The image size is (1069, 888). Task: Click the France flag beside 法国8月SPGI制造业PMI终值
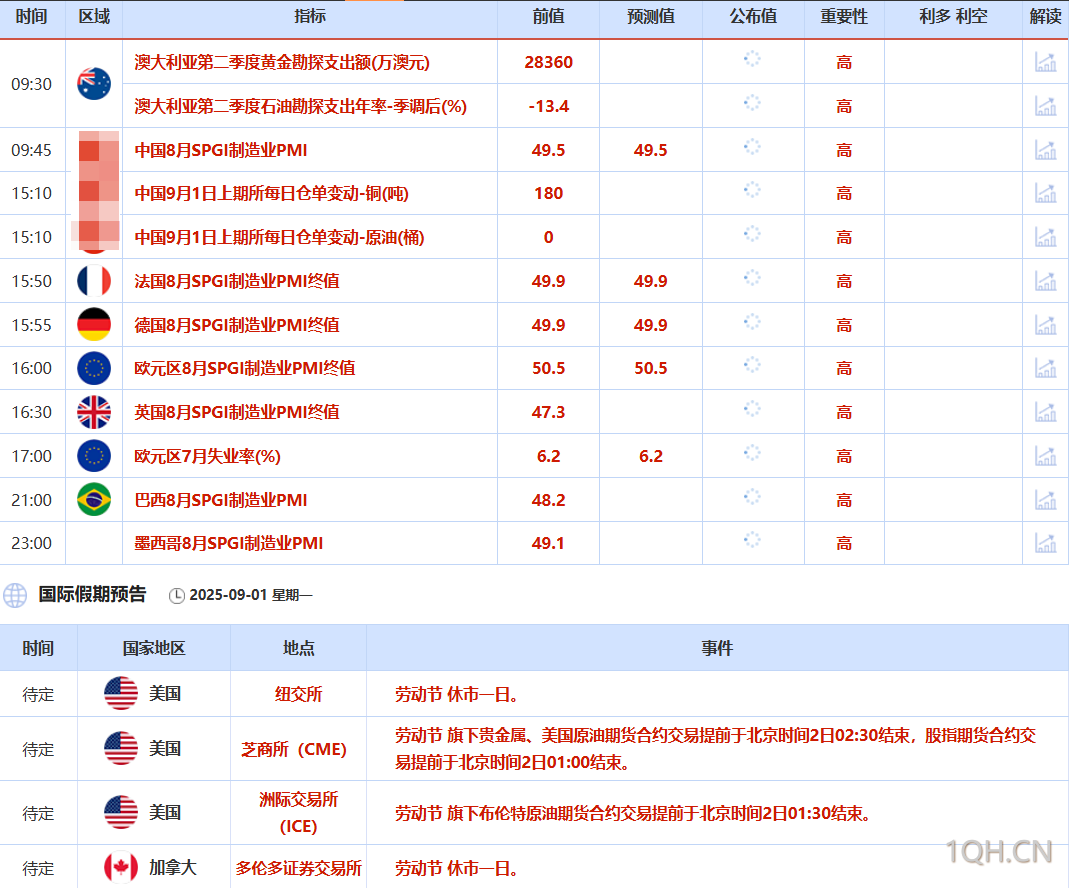click(94, 281)
